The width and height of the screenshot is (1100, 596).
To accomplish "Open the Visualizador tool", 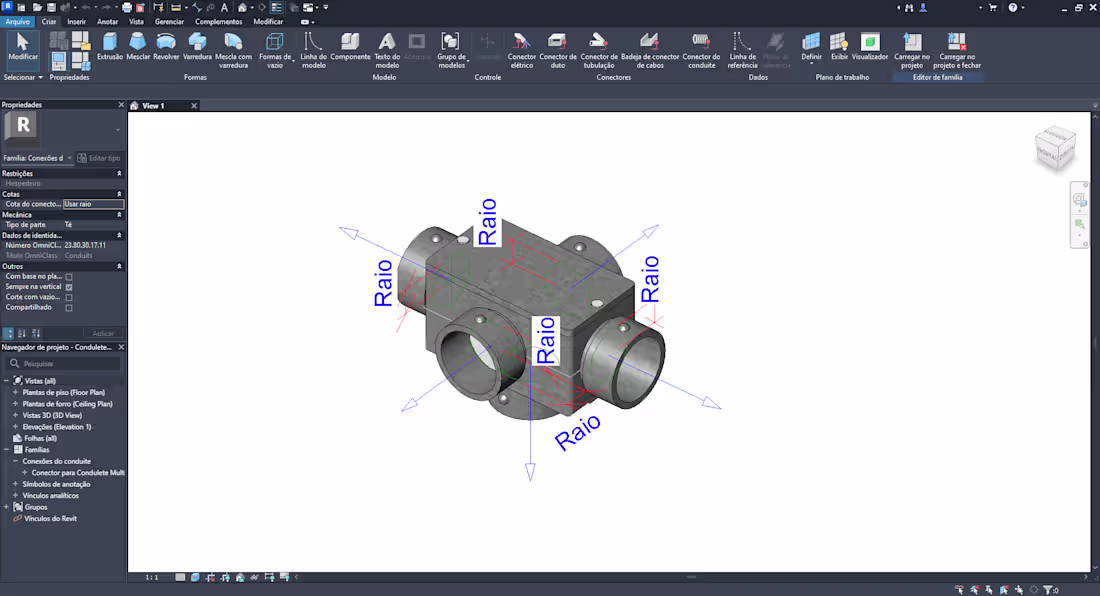I will (x=868, y=48).
